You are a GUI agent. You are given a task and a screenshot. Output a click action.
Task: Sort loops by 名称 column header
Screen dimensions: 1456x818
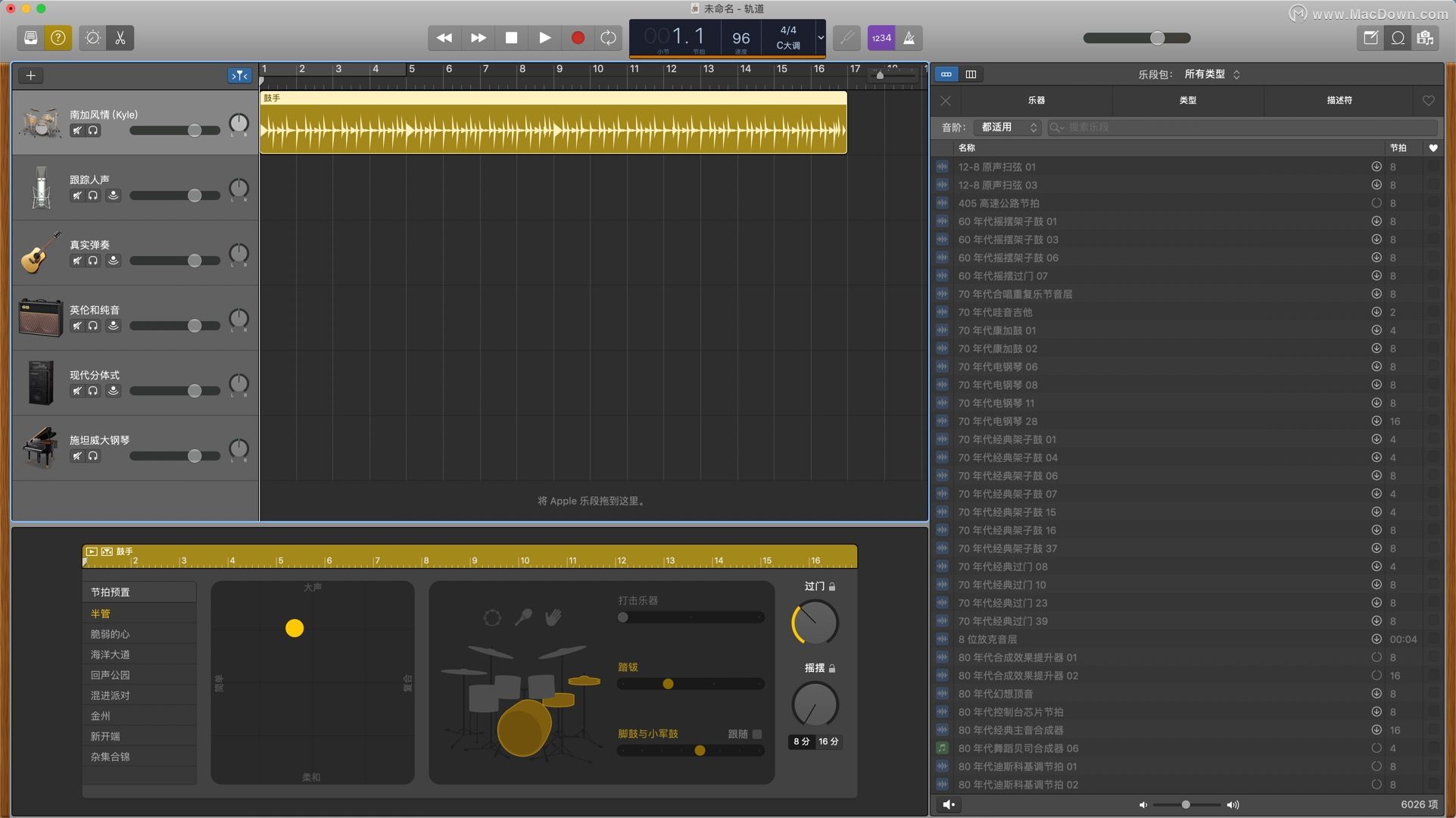[967, 148]
